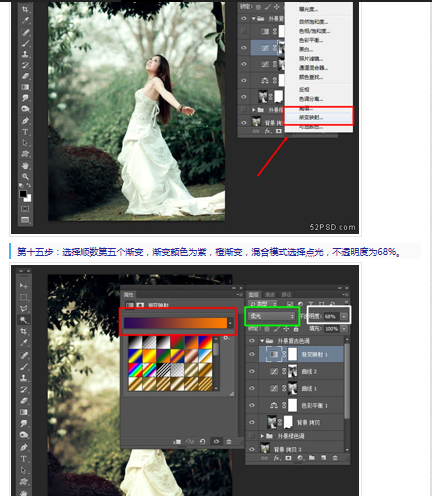Add layer mask icon in lower Layers panel
This screenshot has width=432, height=496.
[288, 458]
